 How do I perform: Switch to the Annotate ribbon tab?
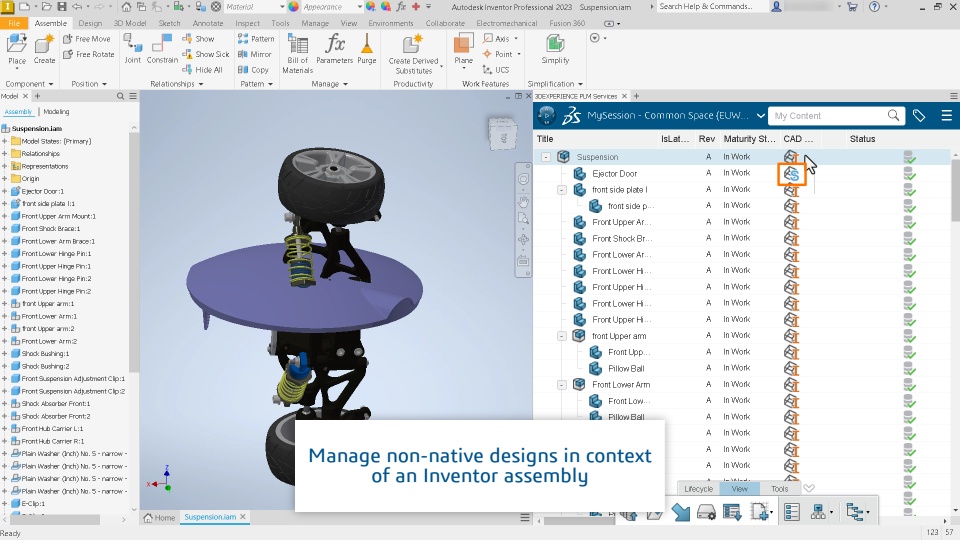coord(208,23)
